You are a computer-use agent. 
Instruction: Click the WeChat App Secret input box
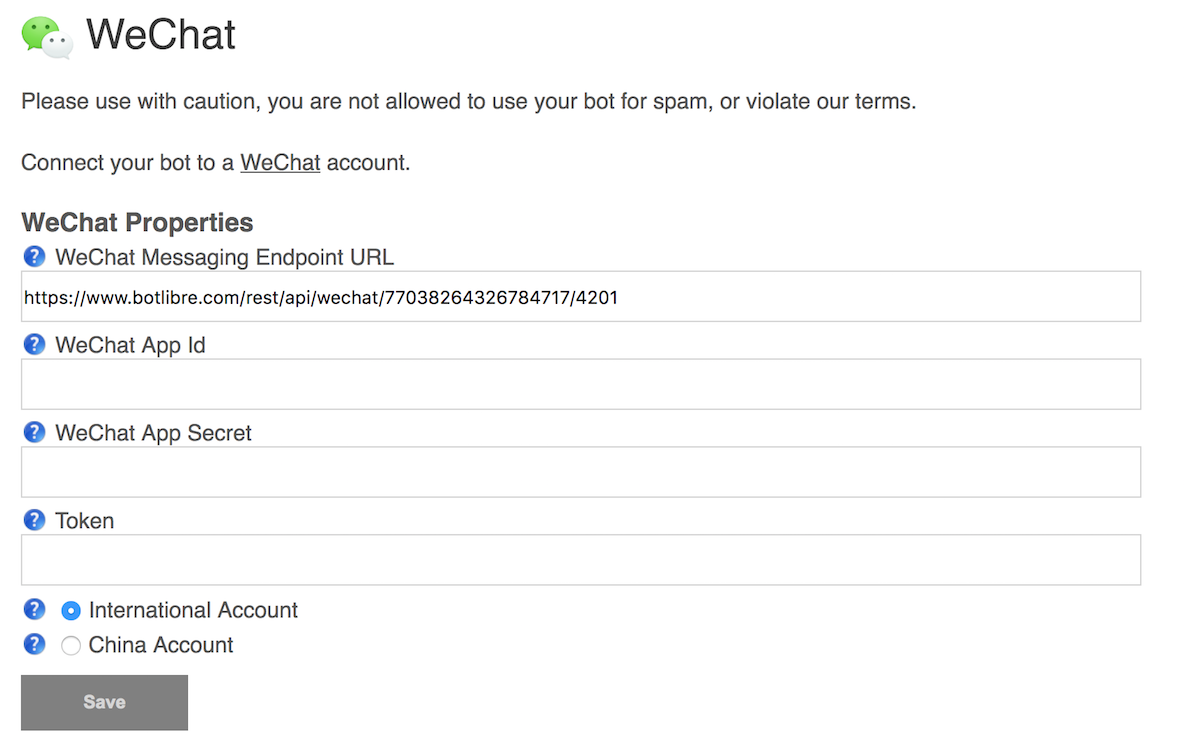(x=580, y=472)
